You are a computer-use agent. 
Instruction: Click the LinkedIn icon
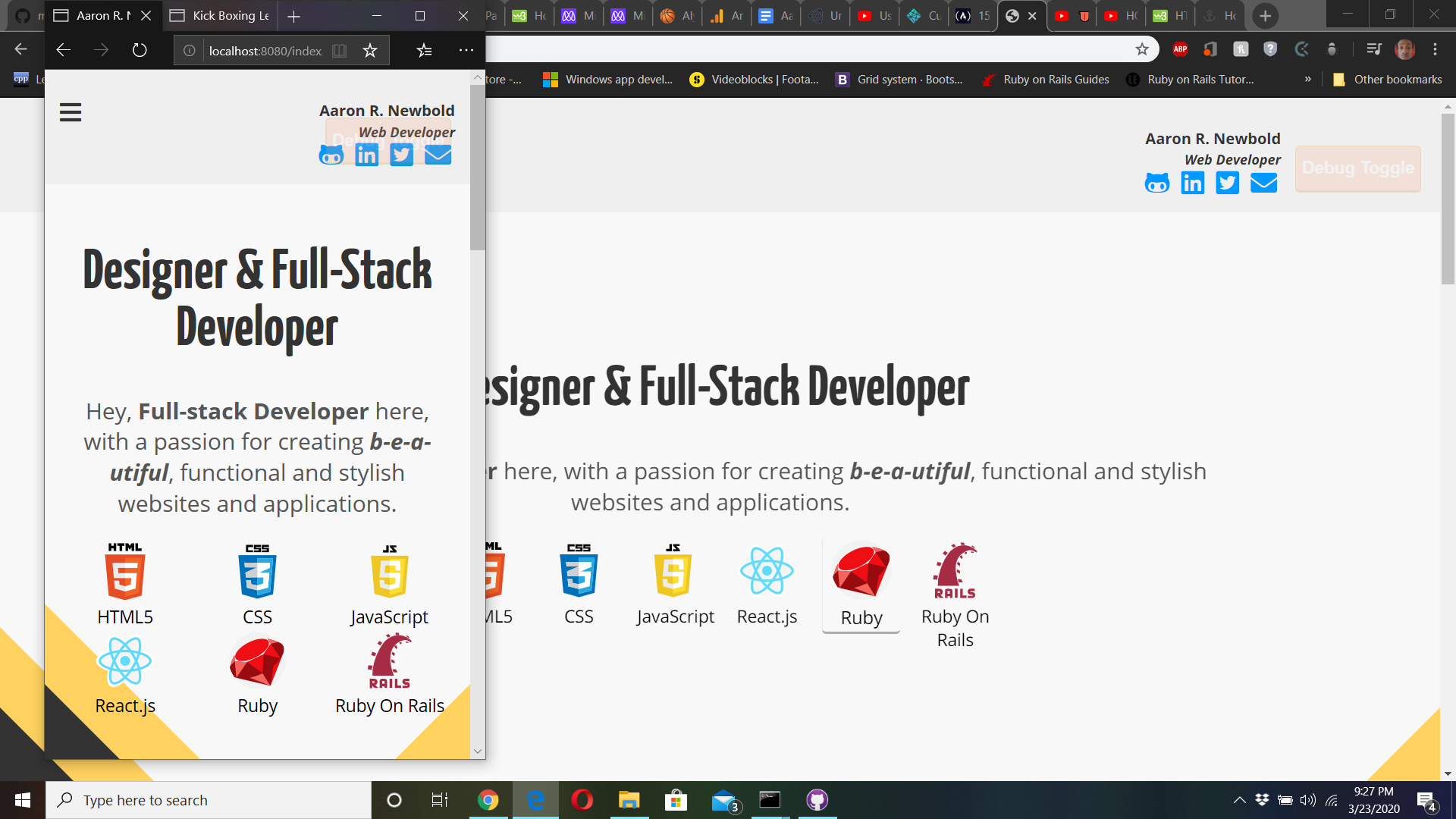pos(366,155)
